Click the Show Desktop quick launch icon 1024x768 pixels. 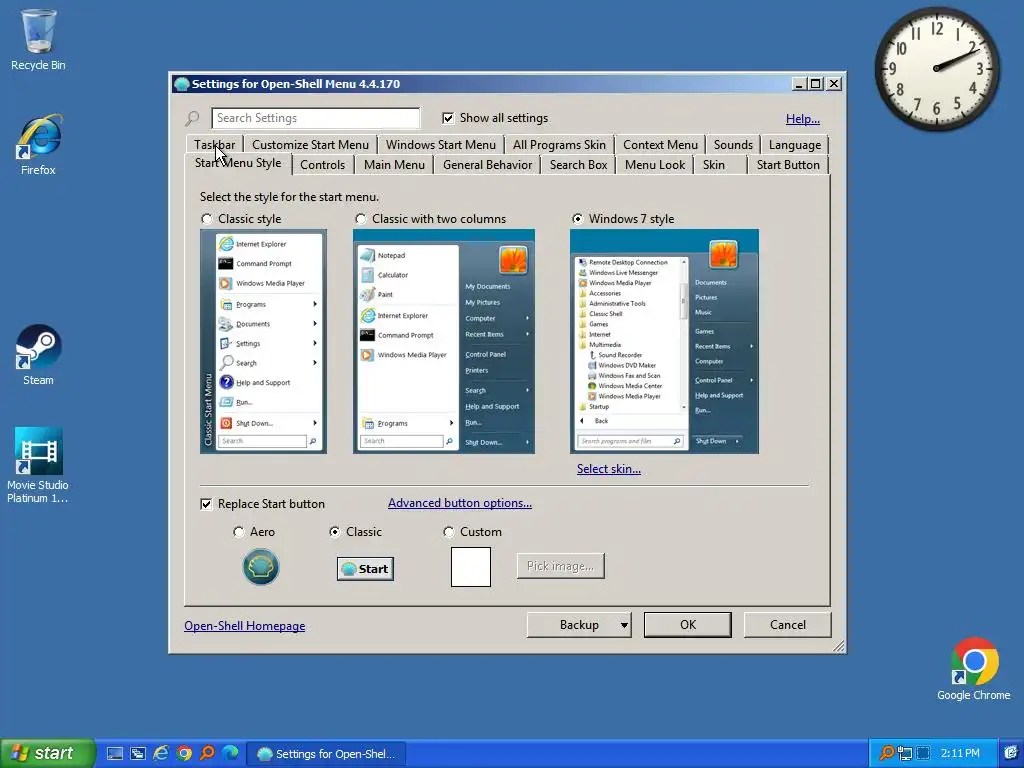[x=115, y=754]
